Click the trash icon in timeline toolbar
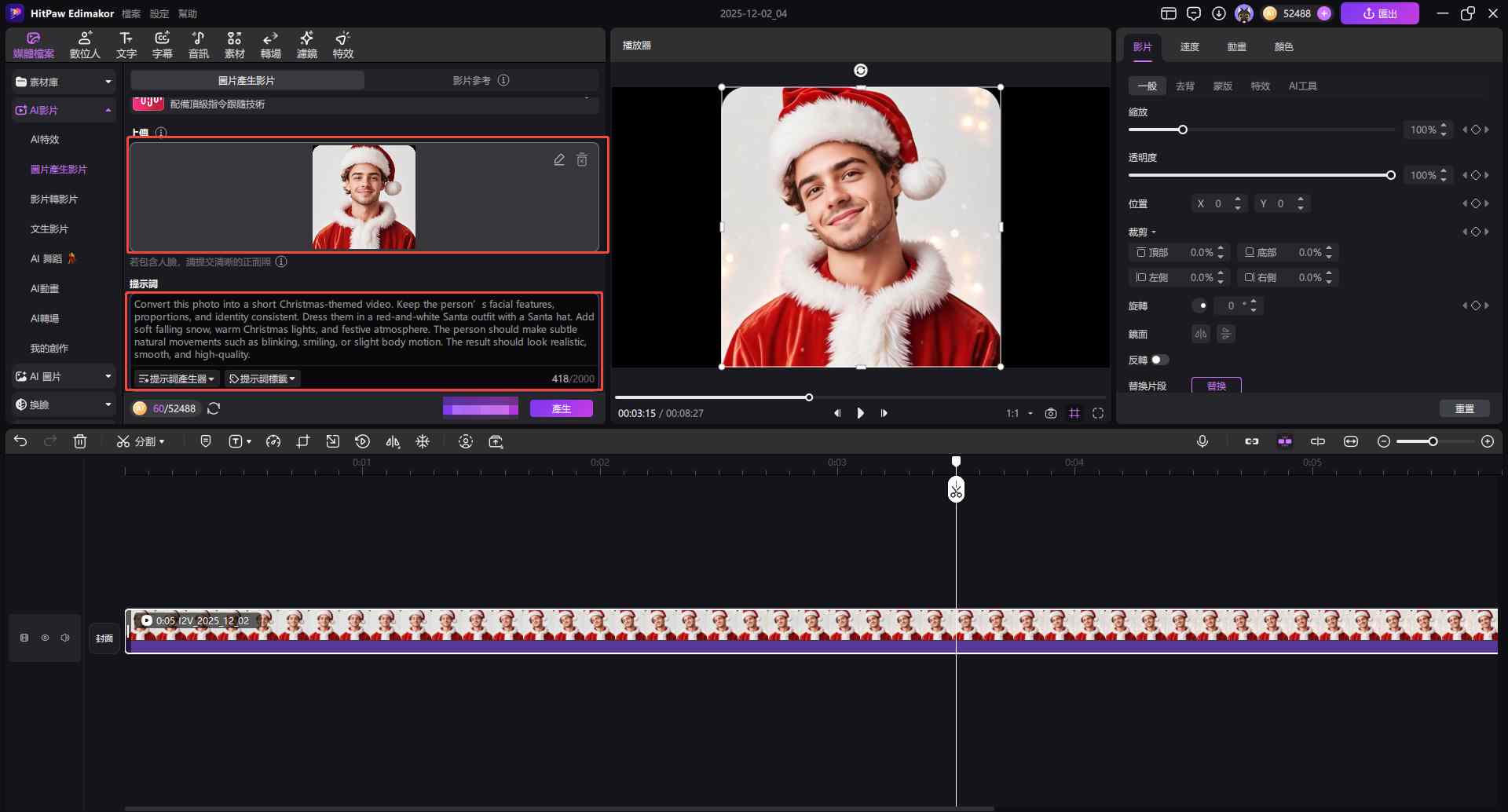Screen dimensions: 1508x812 click(80, 441)
